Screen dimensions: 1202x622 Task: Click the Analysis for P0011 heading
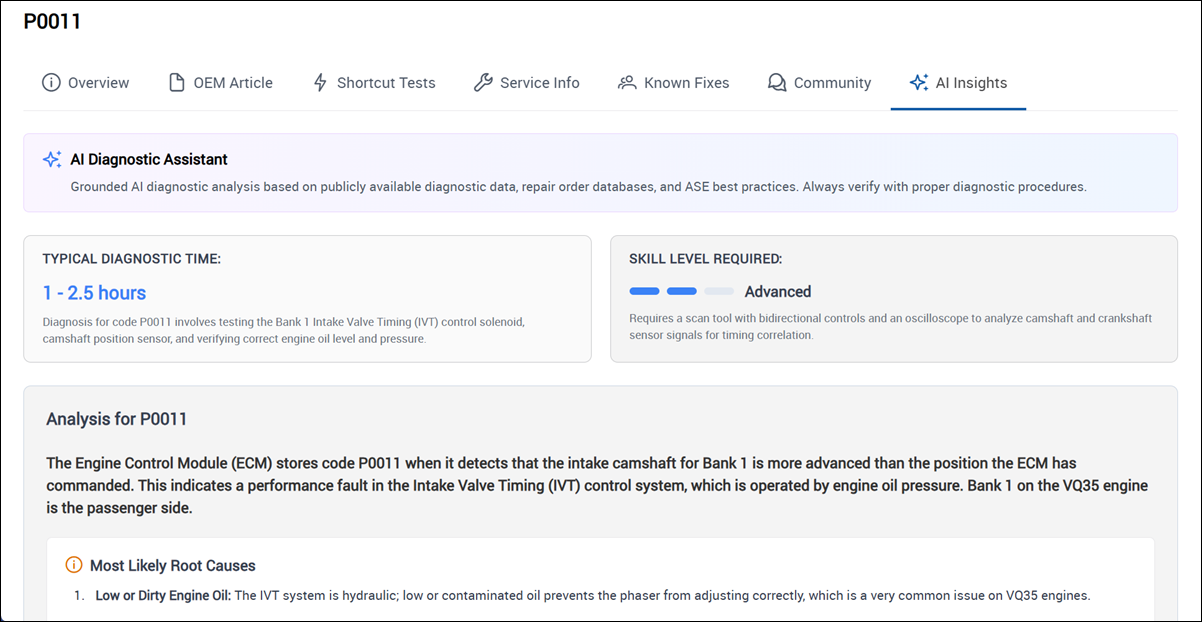coord(116,419)
